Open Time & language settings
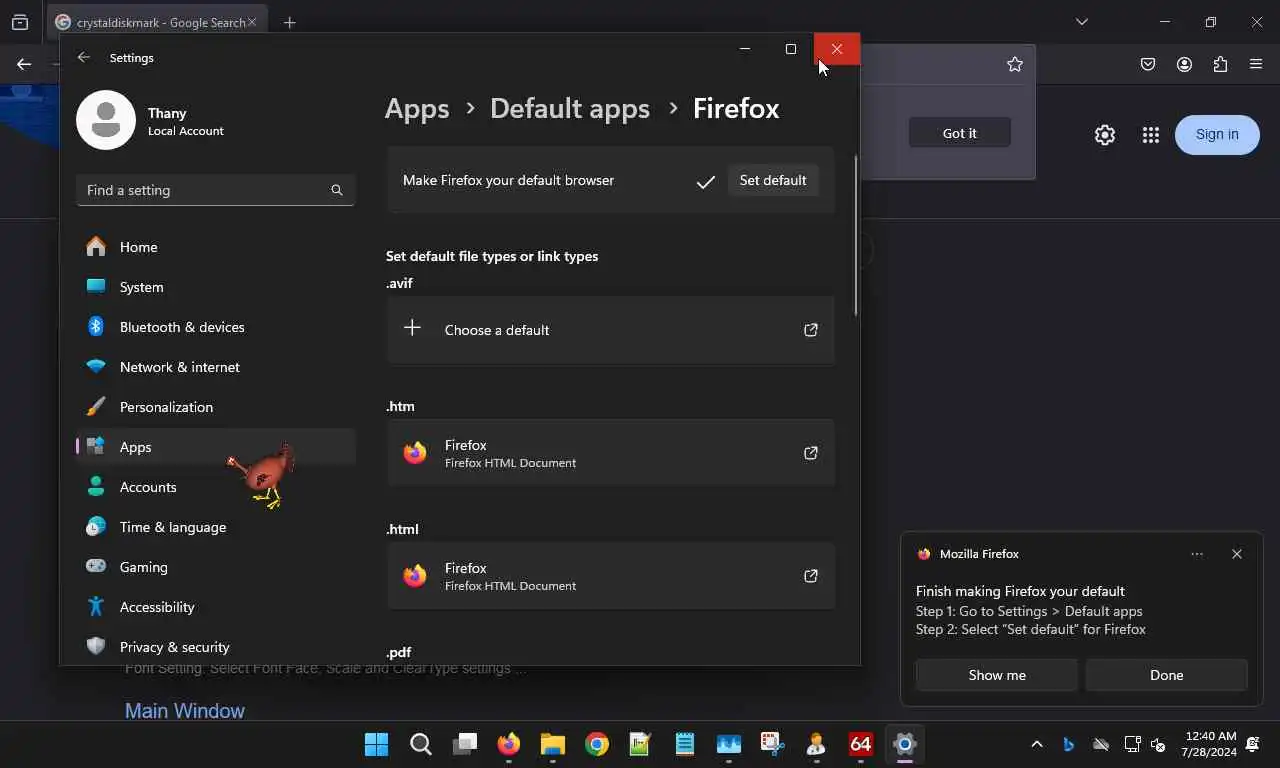Viewport: 1280px width, 768px height. point(215,527)
